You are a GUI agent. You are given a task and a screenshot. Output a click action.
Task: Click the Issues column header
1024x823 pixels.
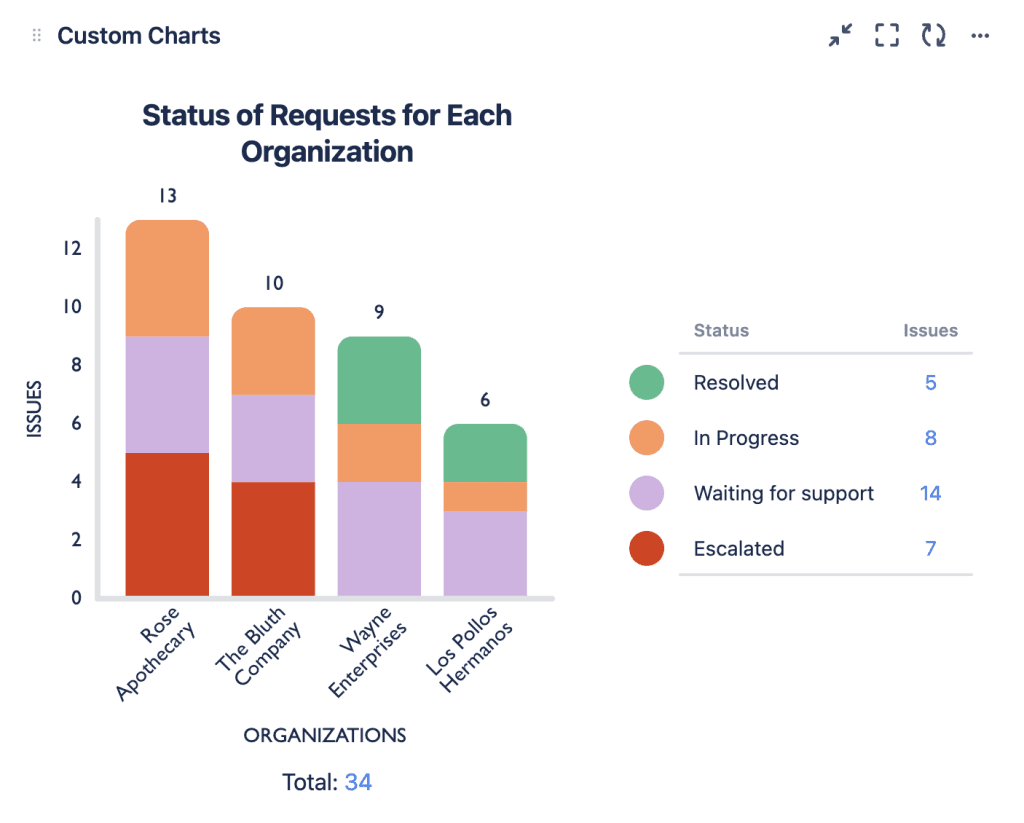pos(930,330)
